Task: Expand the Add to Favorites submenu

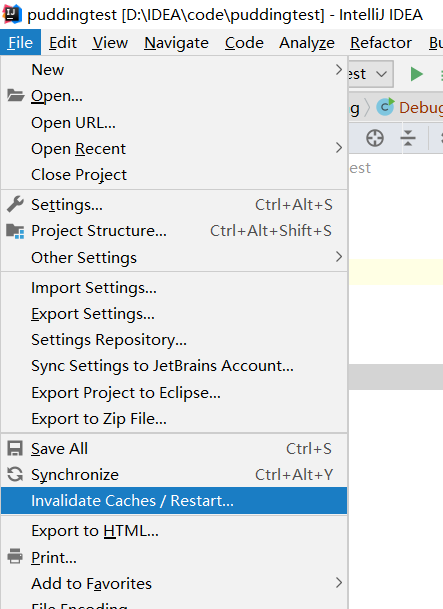Action: click(x=174, y=583)
